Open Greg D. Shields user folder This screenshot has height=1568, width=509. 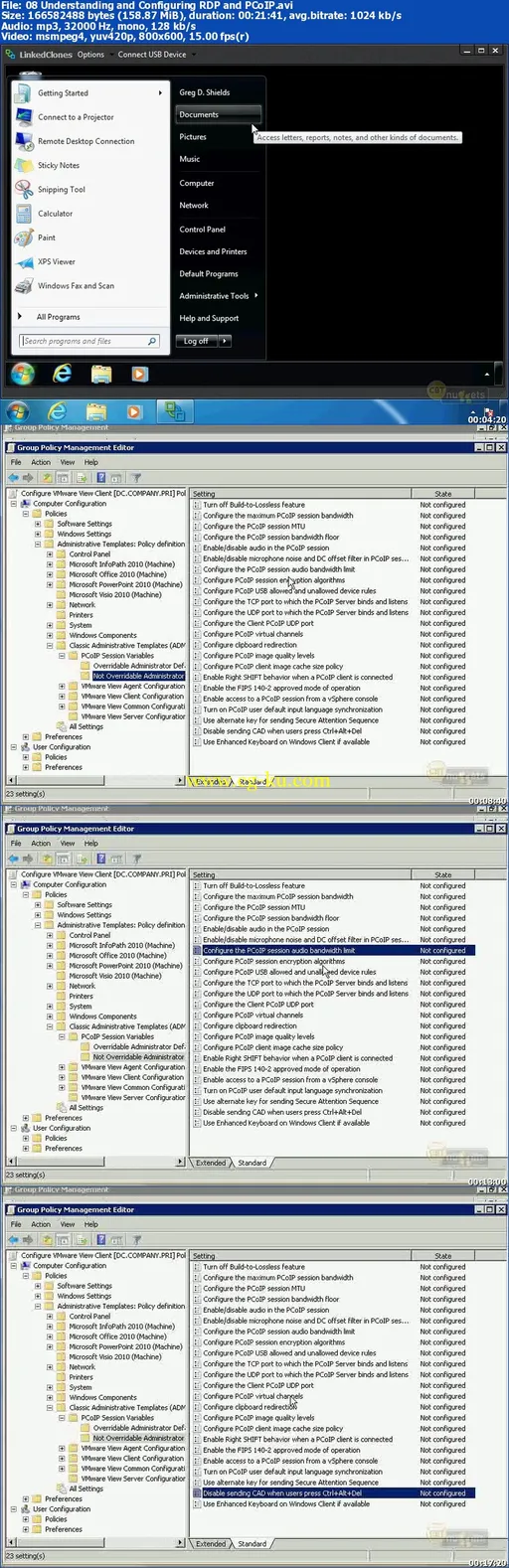(x=205, y=92)
